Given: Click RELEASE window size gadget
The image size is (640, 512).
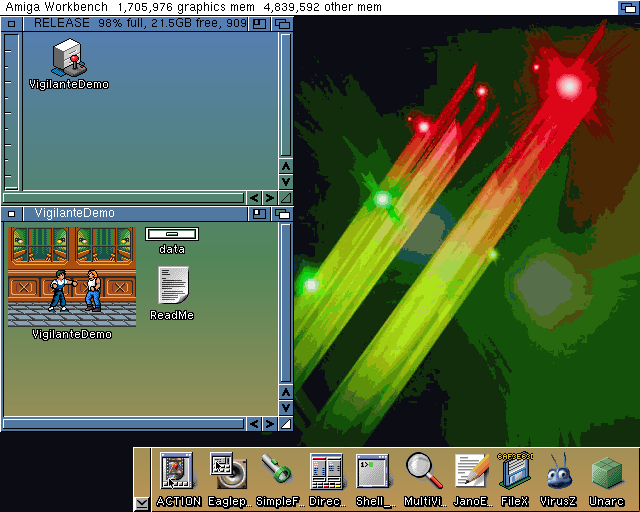Looking at the screenshot, I should 286,198.
